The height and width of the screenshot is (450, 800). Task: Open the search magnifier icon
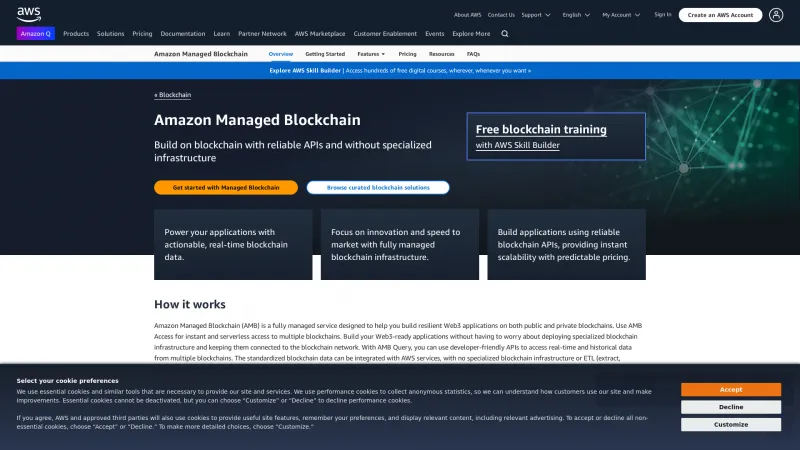point(505,34)
